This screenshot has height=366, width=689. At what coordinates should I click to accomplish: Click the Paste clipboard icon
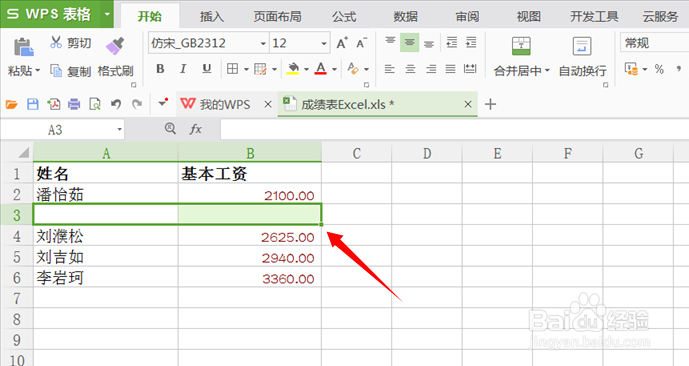coord(24,47)
